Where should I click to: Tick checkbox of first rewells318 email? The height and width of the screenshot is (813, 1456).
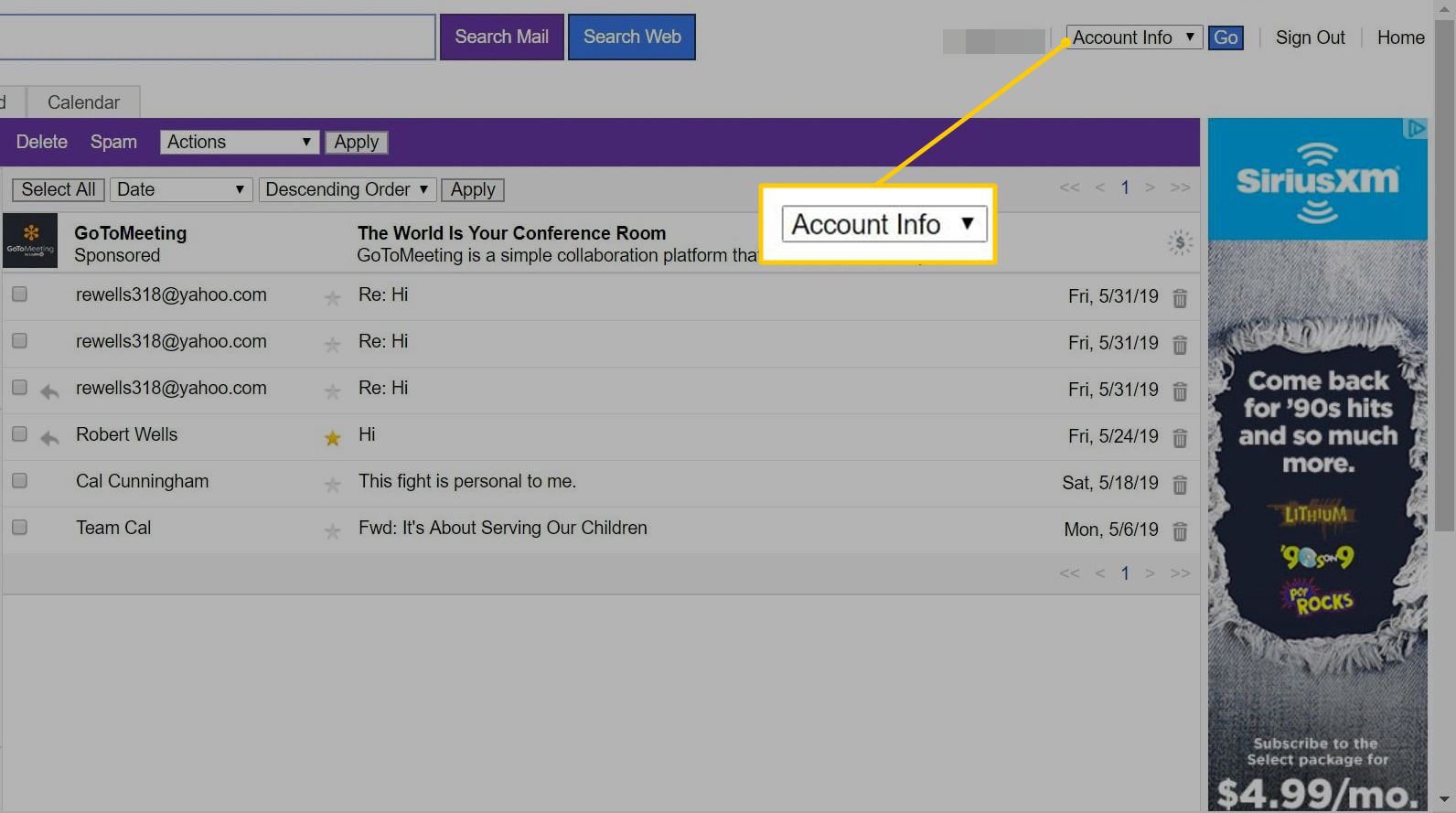19,294
